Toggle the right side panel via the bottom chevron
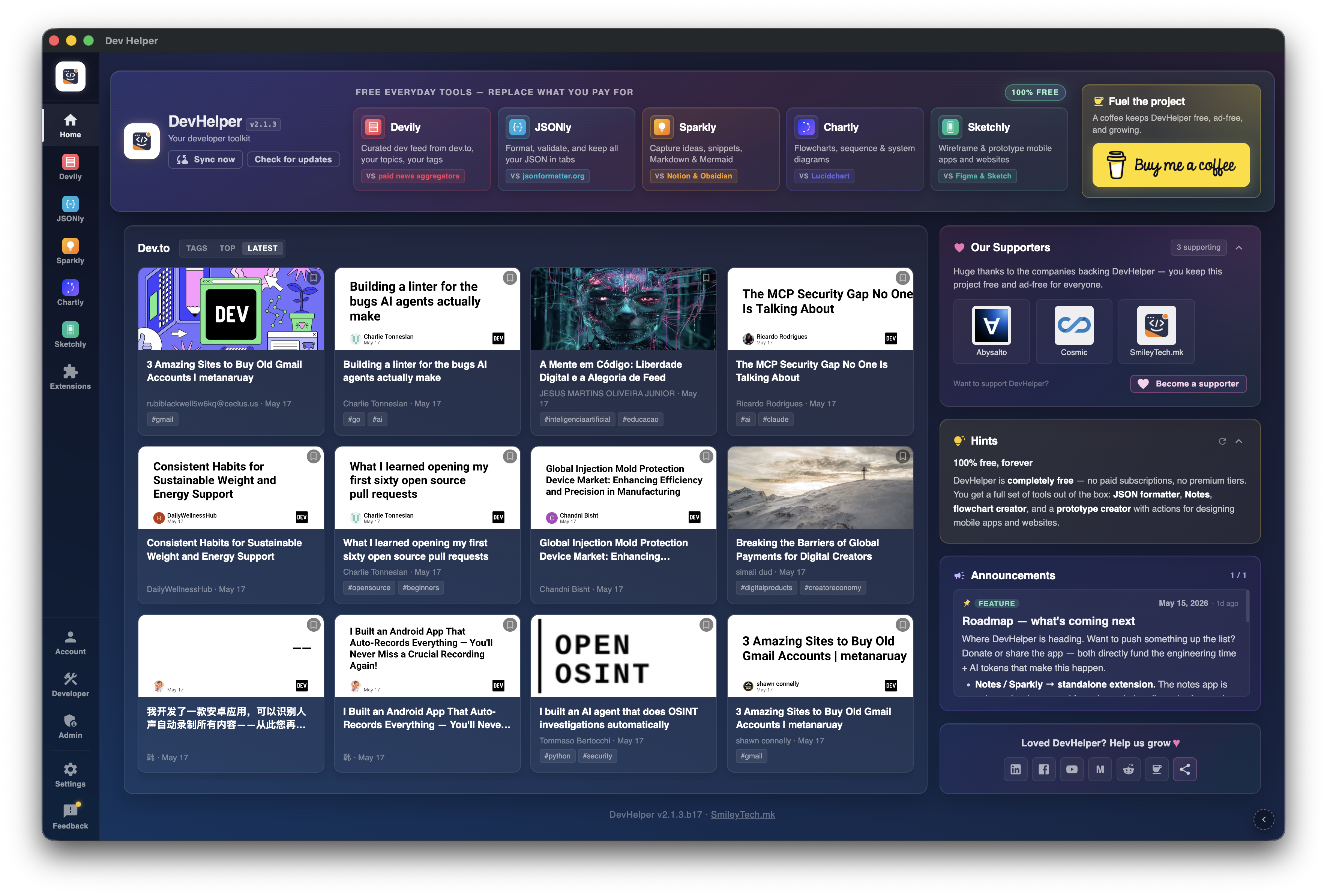This screenshot has height=896, width=1327. click(x=1264, y=820)
